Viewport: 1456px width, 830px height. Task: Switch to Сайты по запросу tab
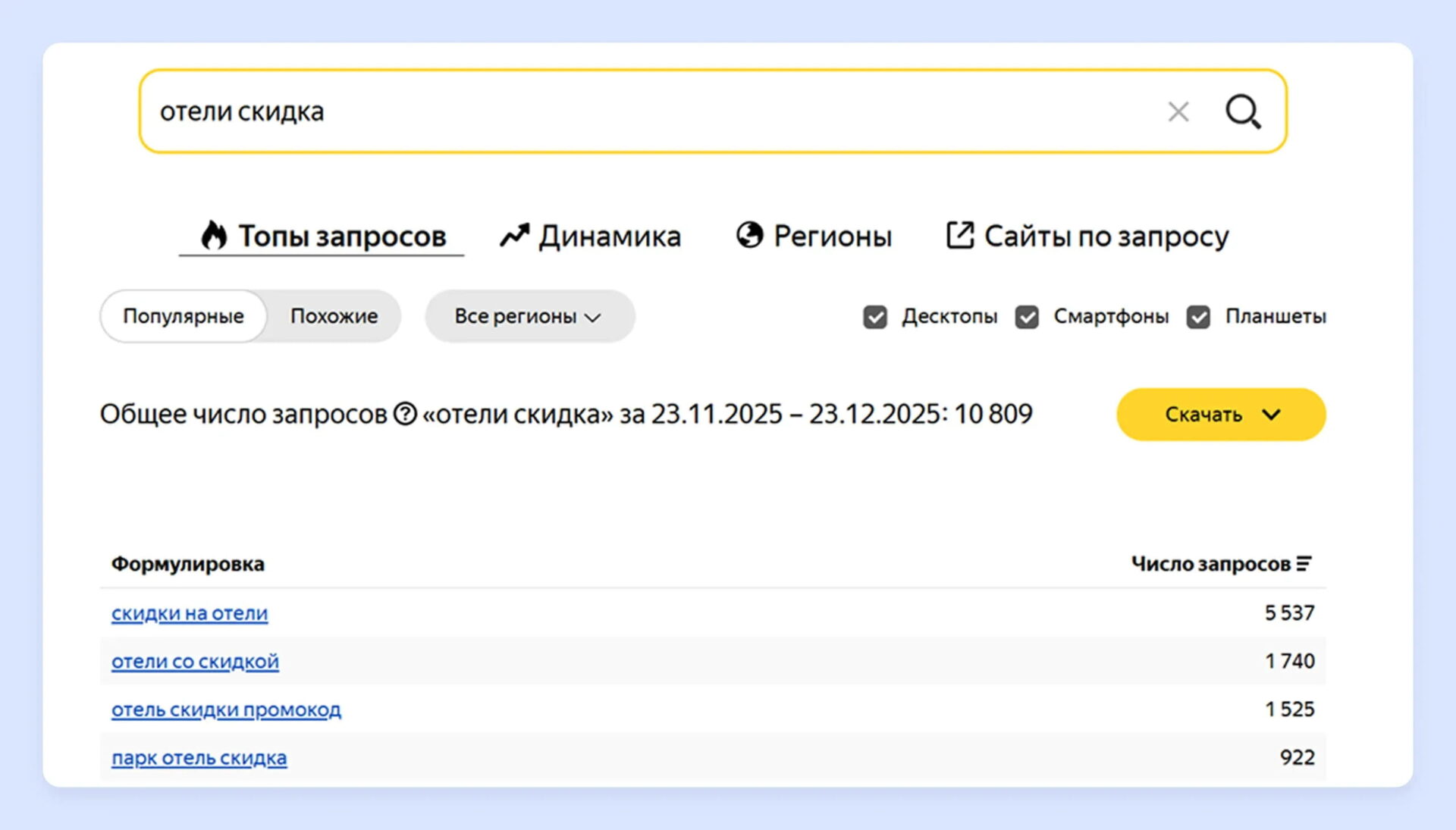pos(1106,236)
